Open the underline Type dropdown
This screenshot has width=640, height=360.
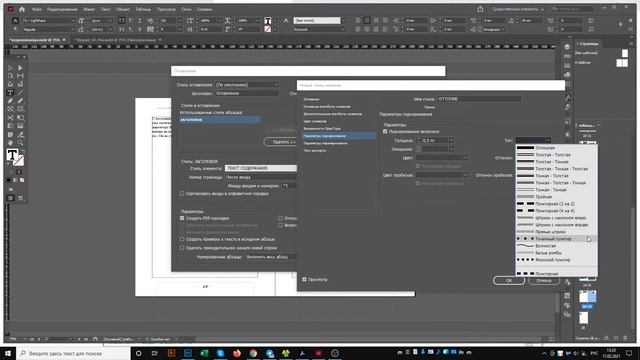point(533,140)
